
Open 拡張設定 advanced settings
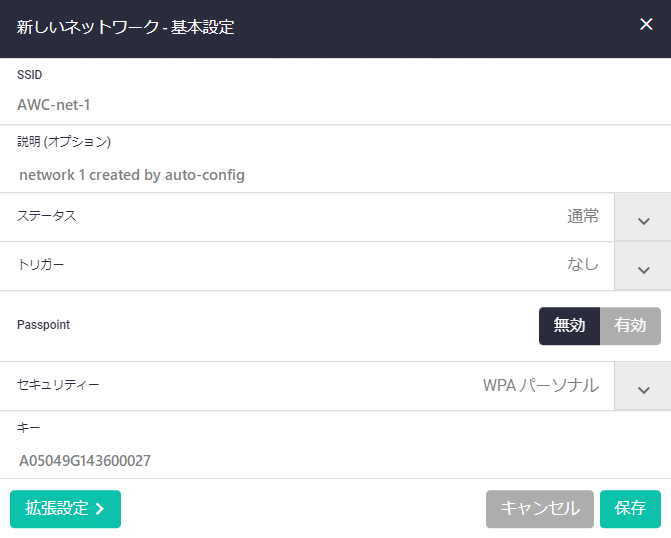point(65,509)
